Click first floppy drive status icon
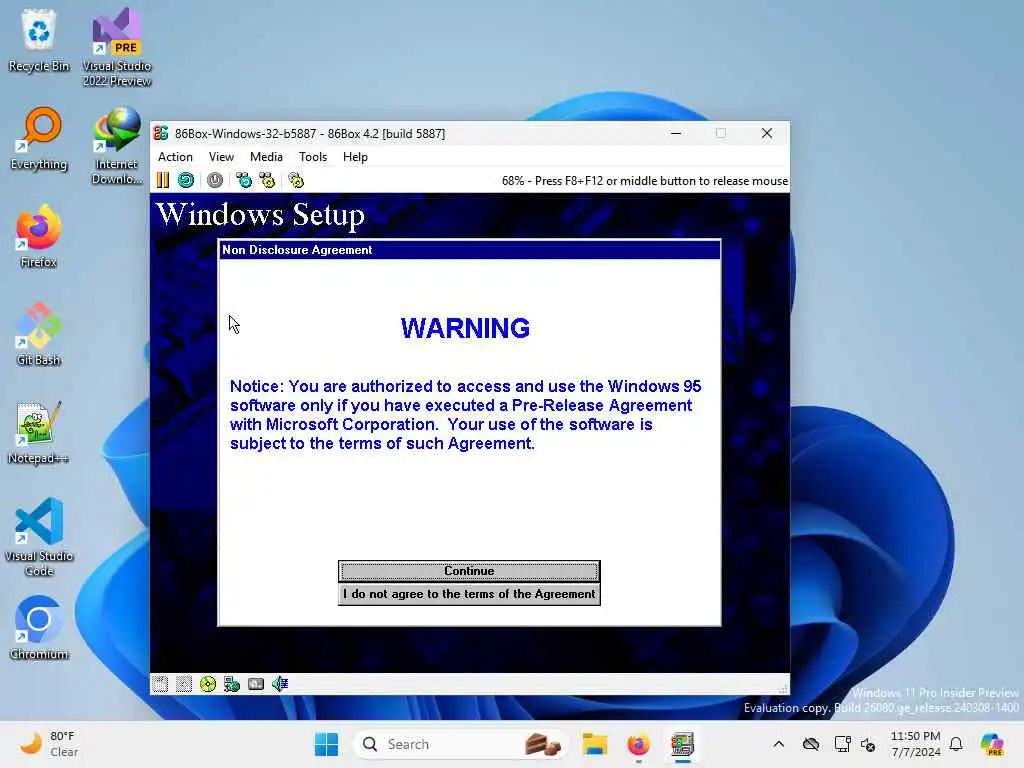Screen dimensions: 1024x768 coord(160,684)
